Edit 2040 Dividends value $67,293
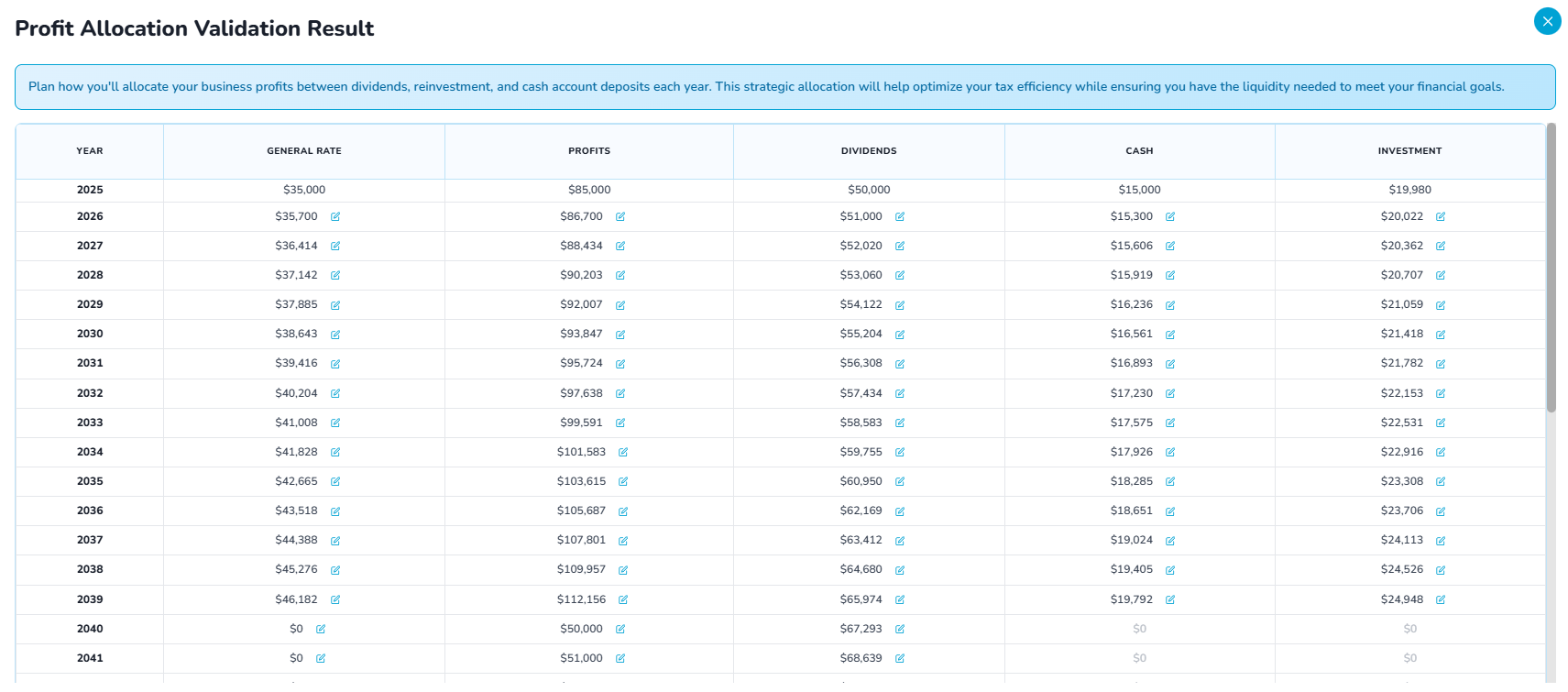1568x692 pixels. [x=900, y=630]
